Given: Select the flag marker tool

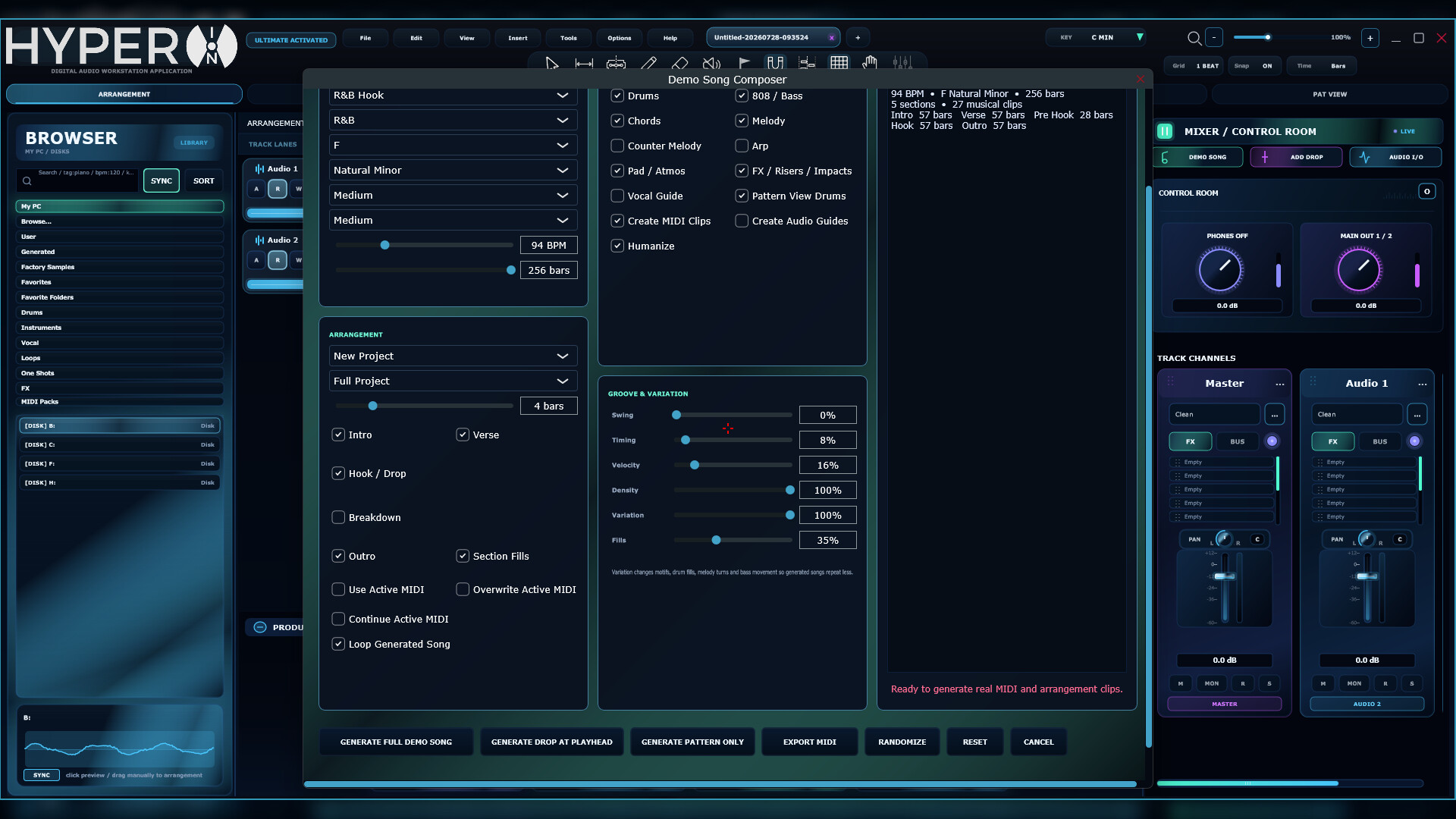Looking at the screenshot, I should [x=744, y=64].
